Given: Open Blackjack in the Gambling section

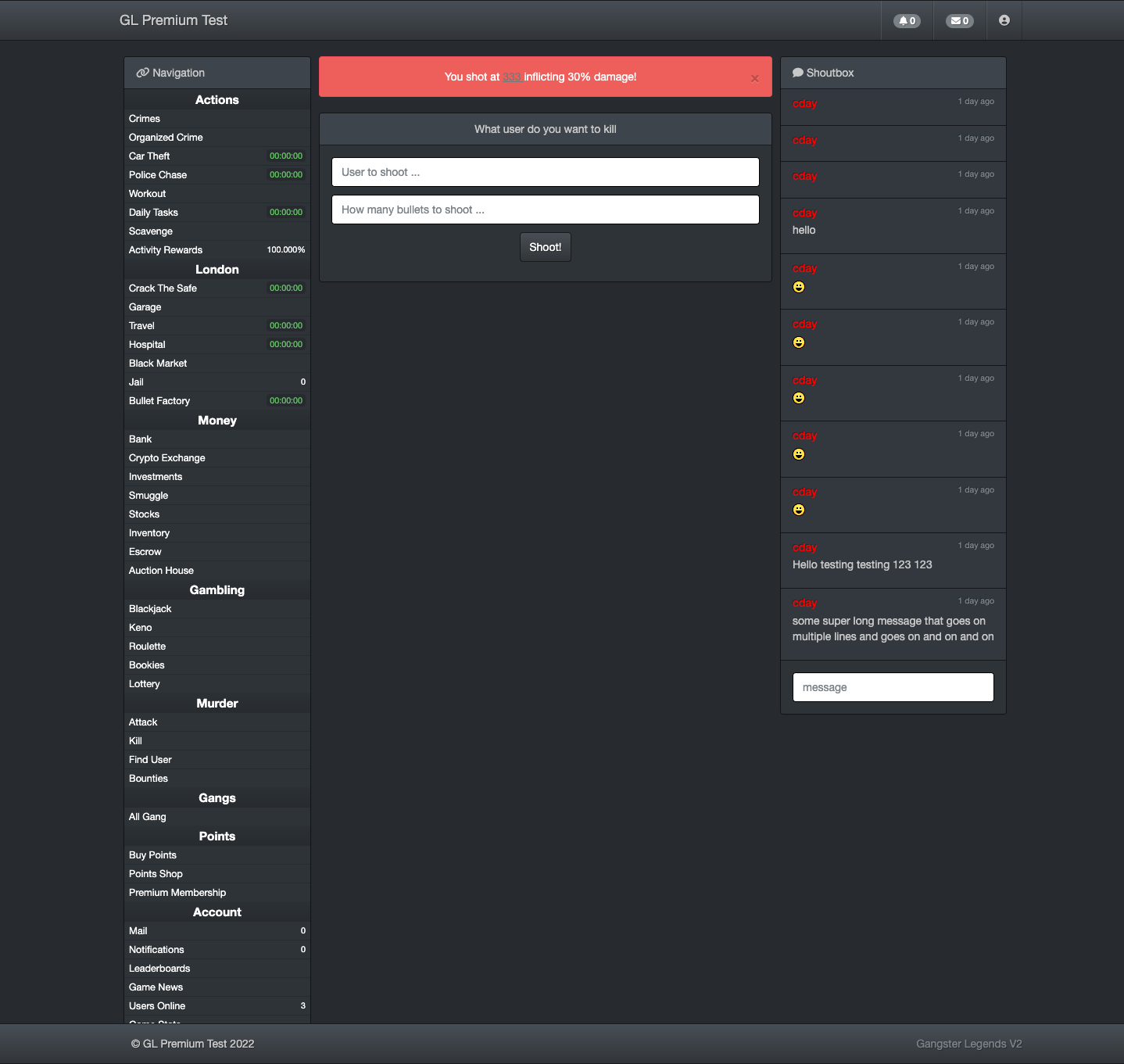Looking at the screenshot, I should [x=150, y=609].
